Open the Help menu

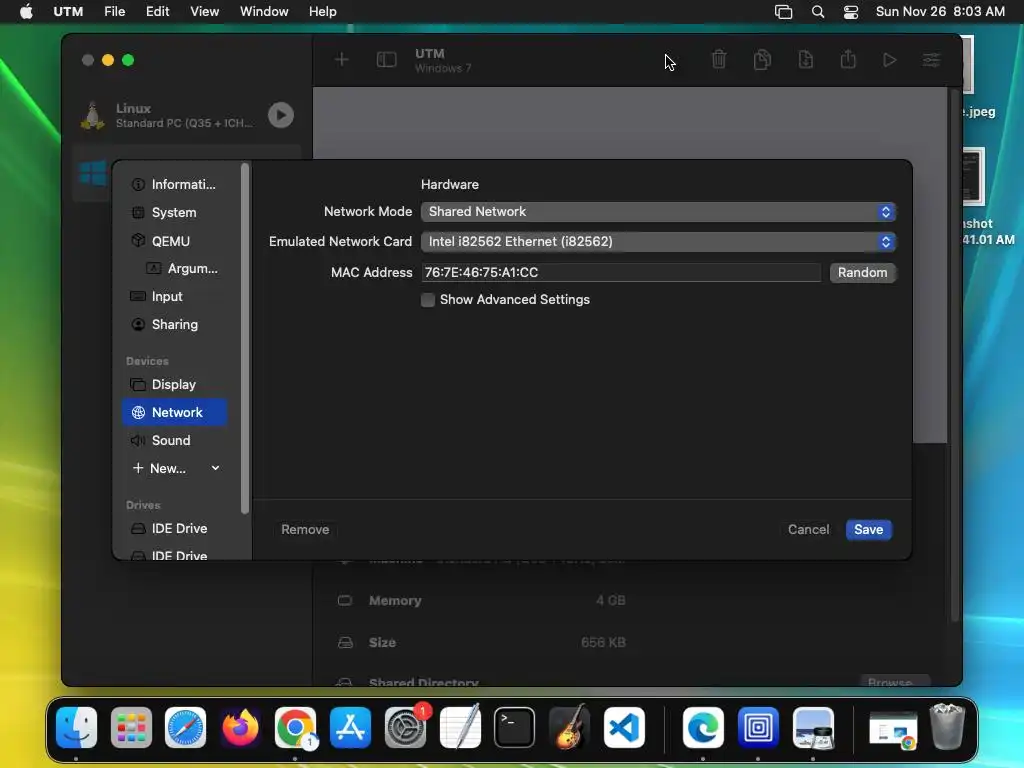click(x=323, y=12)
